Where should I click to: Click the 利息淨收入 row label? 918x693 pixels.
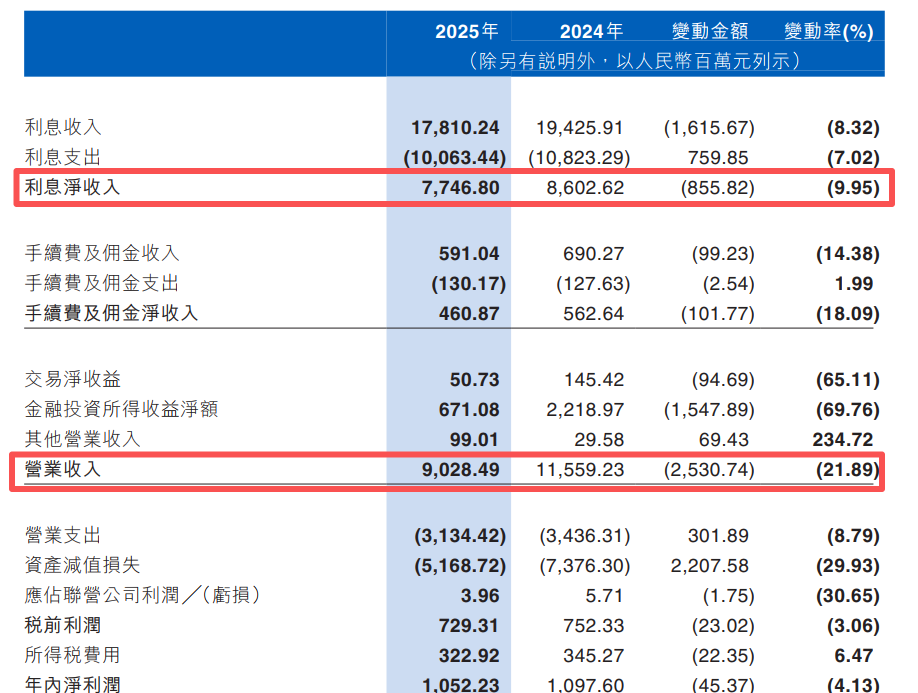click(x=73, y=187)
